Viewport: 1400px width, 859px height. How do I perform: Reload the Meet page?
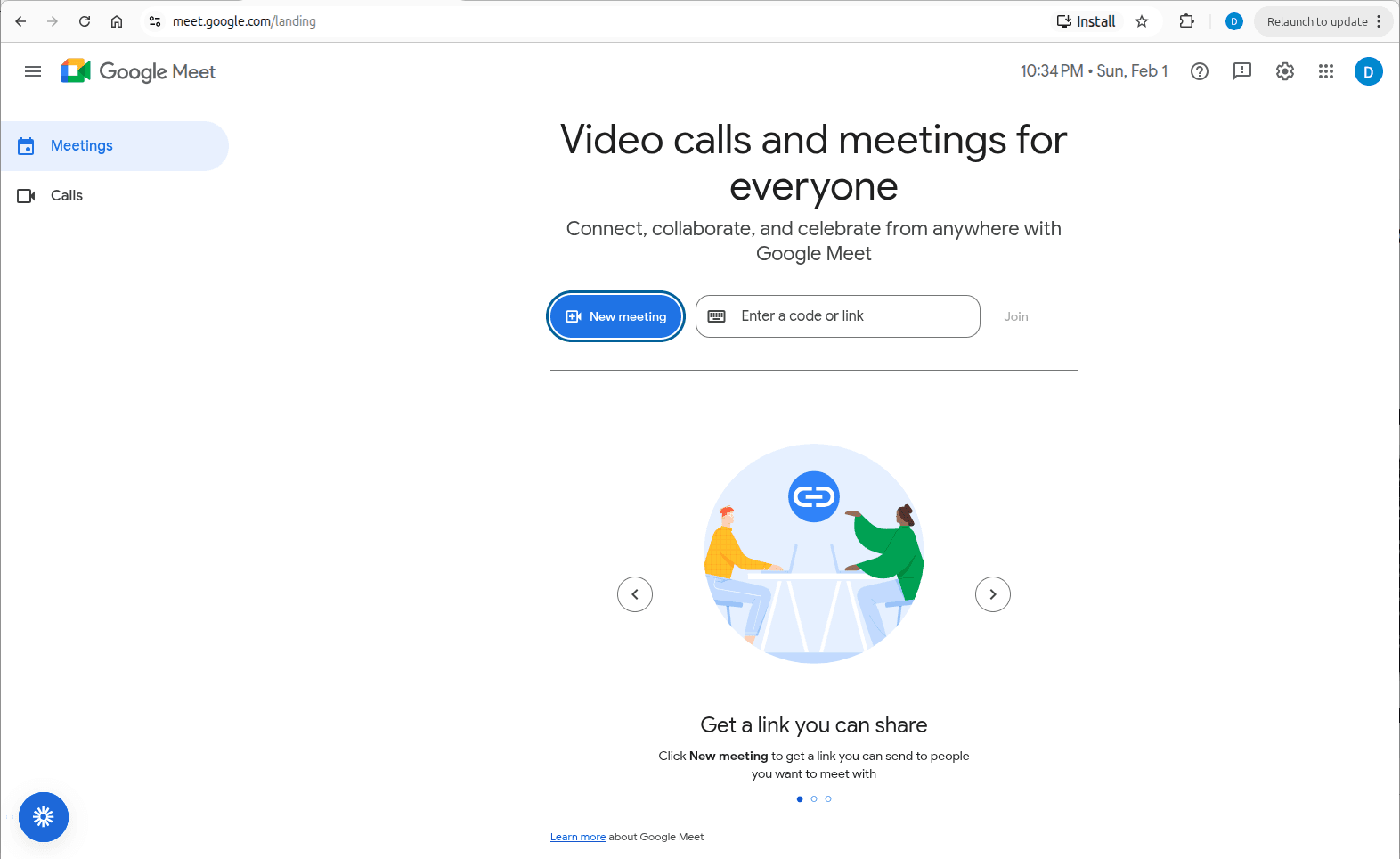(85, 21)
